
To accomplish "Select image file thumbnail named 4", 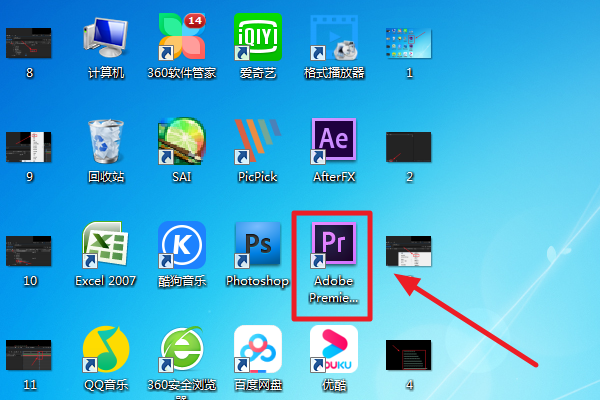I will point(409,355).
